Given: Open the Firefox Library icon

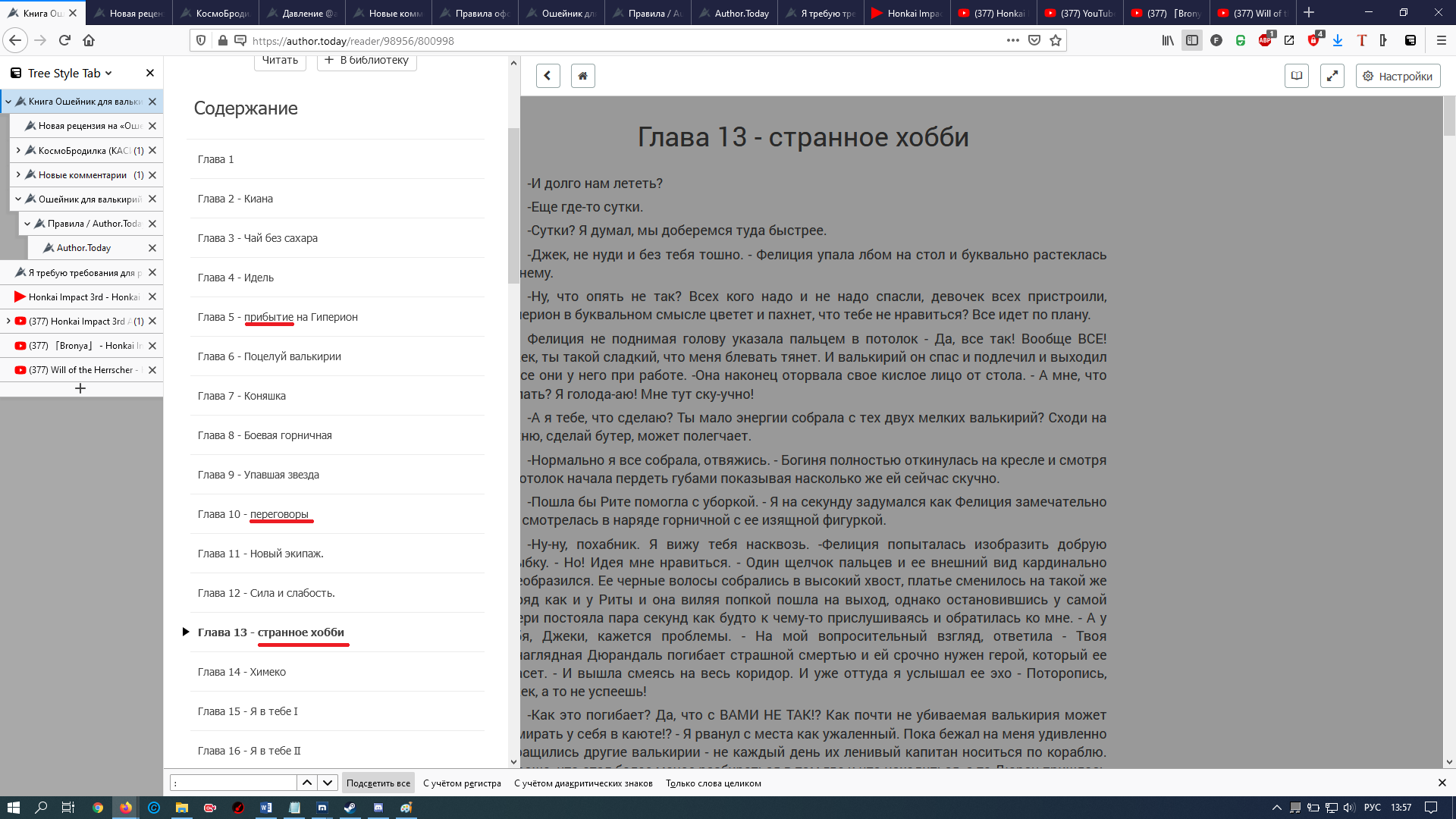Looking at the screenshot, I should click(1168, 41).
